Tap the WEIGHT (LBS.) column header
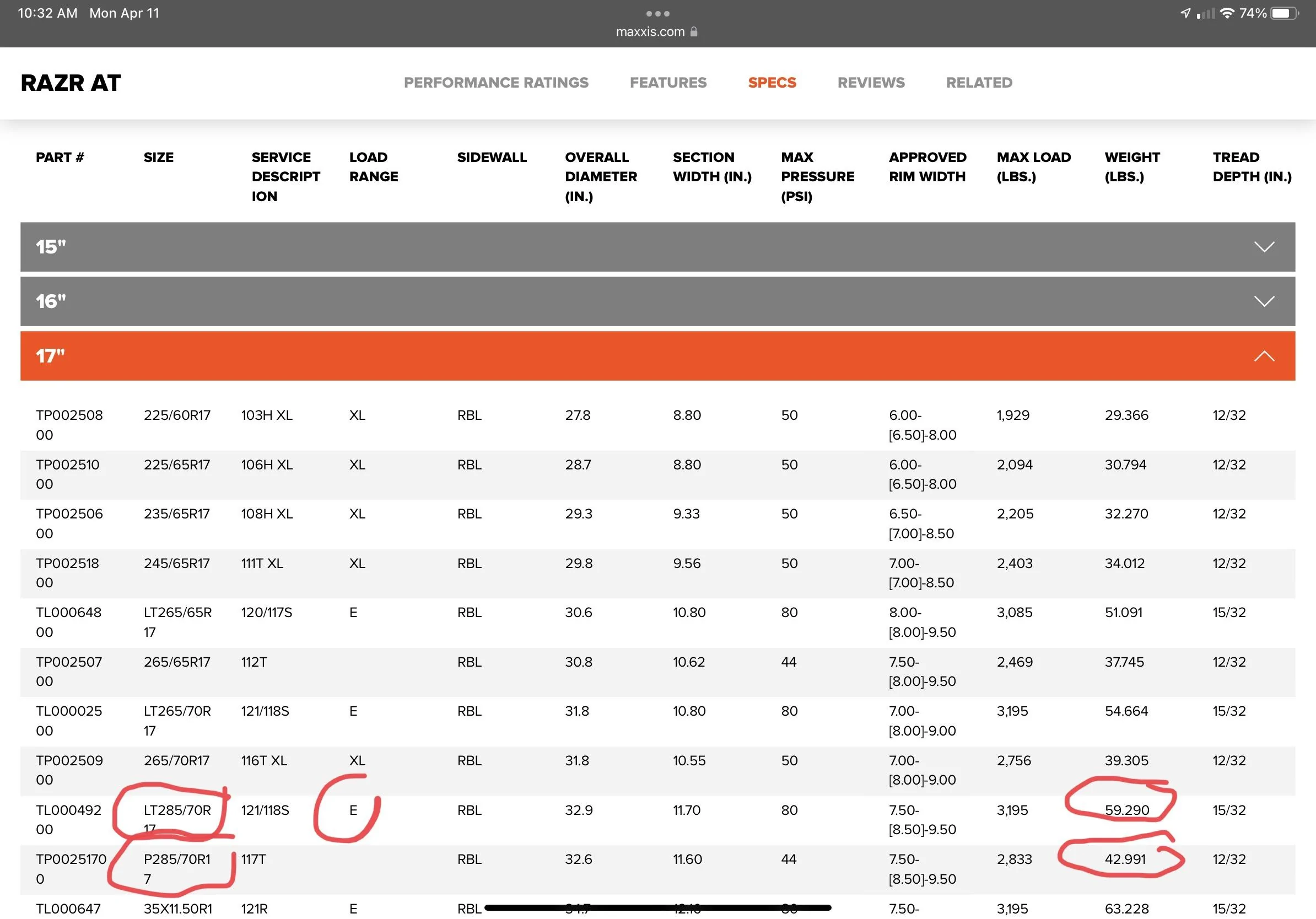 tap(1132, 167)
